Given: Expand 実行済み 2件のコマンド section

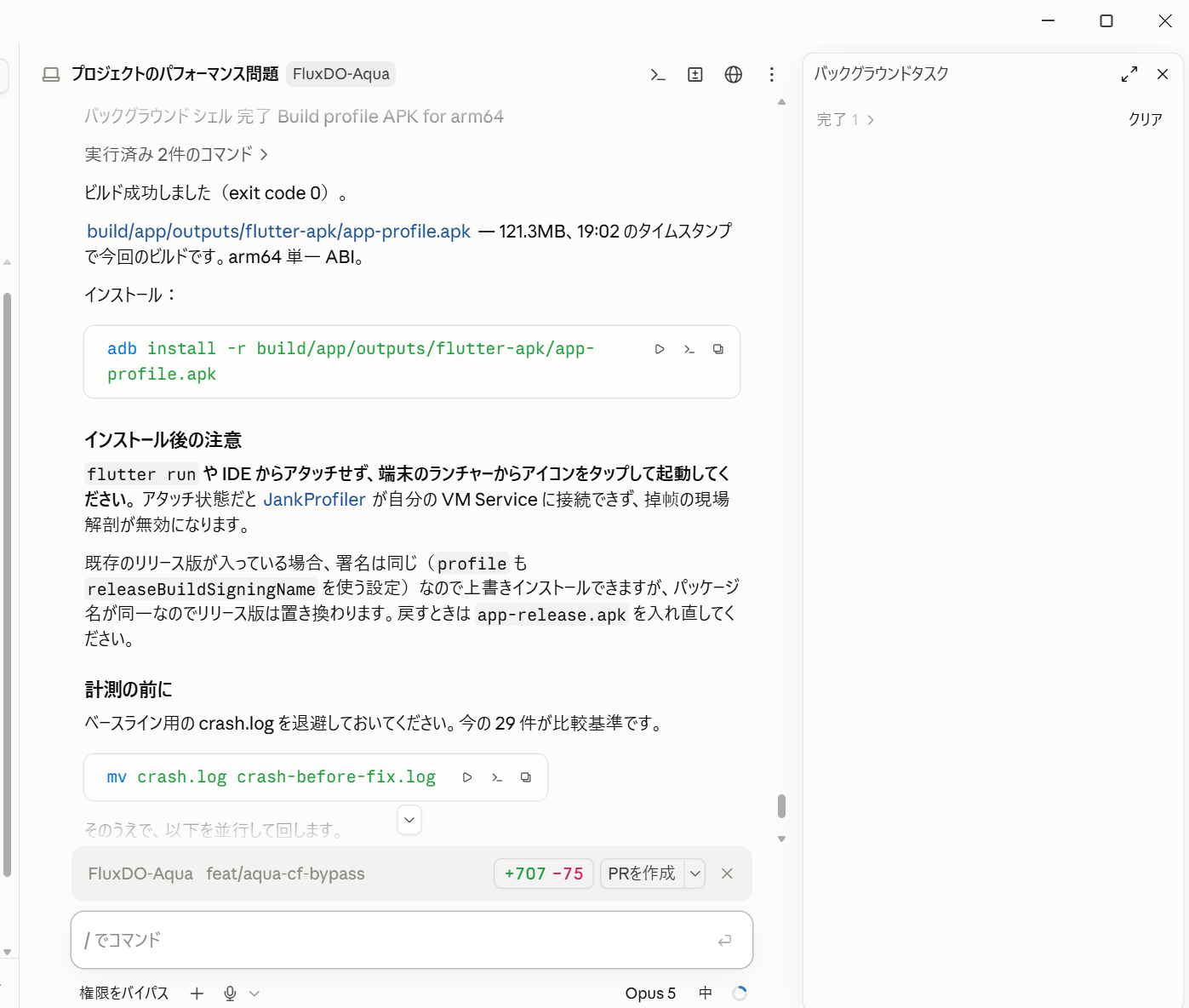Looking at the screenshot, I should 176,154.
